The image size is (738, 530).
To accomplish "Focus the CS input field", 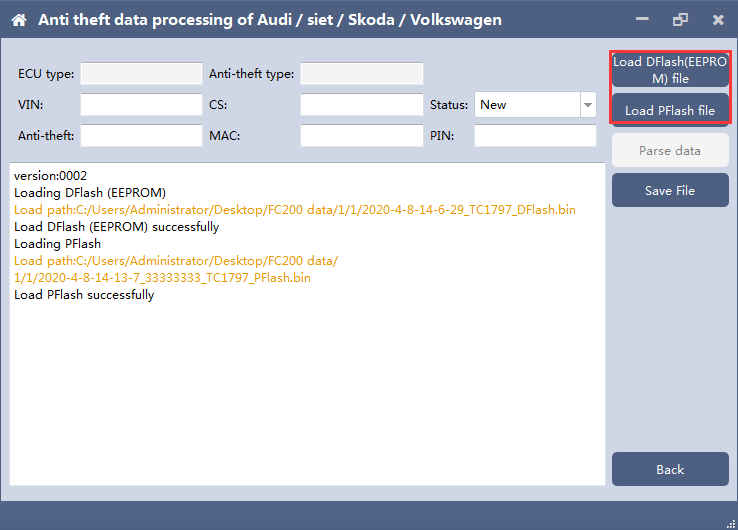I will [362, 104].
